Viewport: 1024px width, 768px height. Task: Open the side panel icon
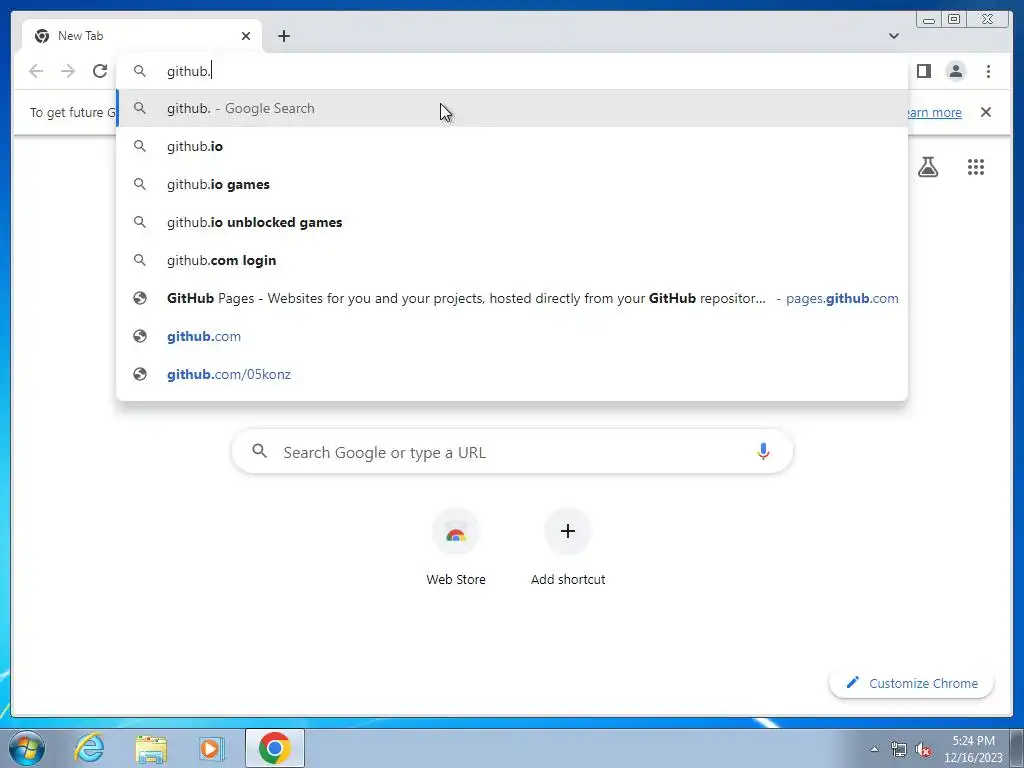923,71
